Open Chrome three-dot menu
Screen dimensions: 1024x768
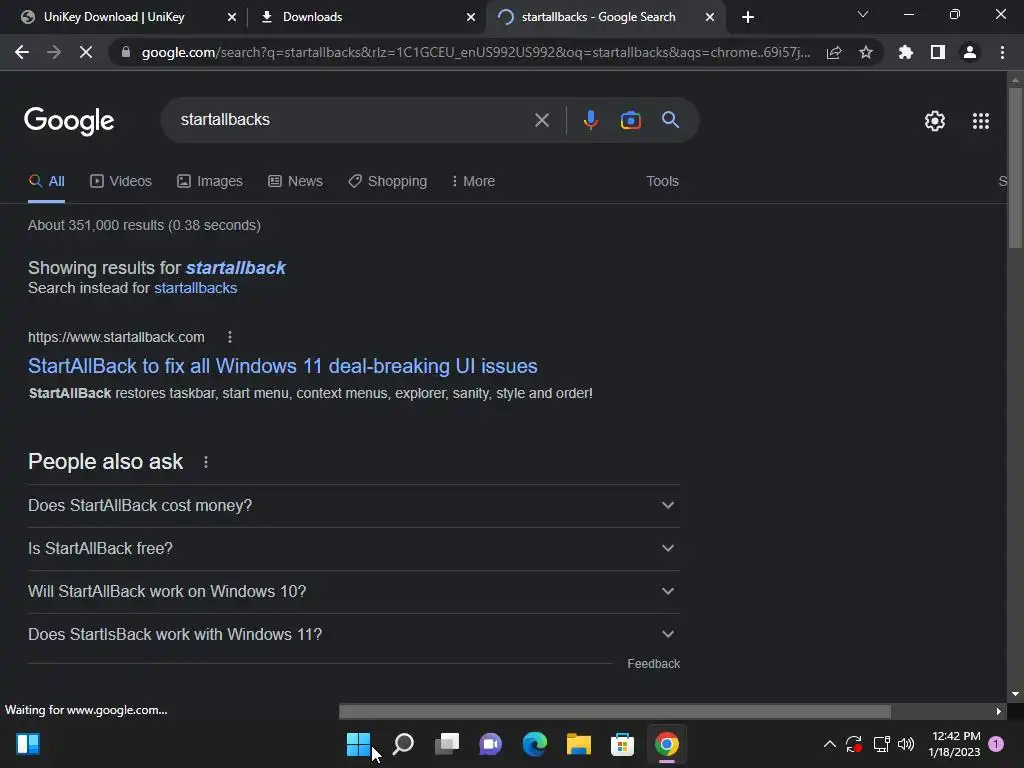click(x=1002, y=52)
